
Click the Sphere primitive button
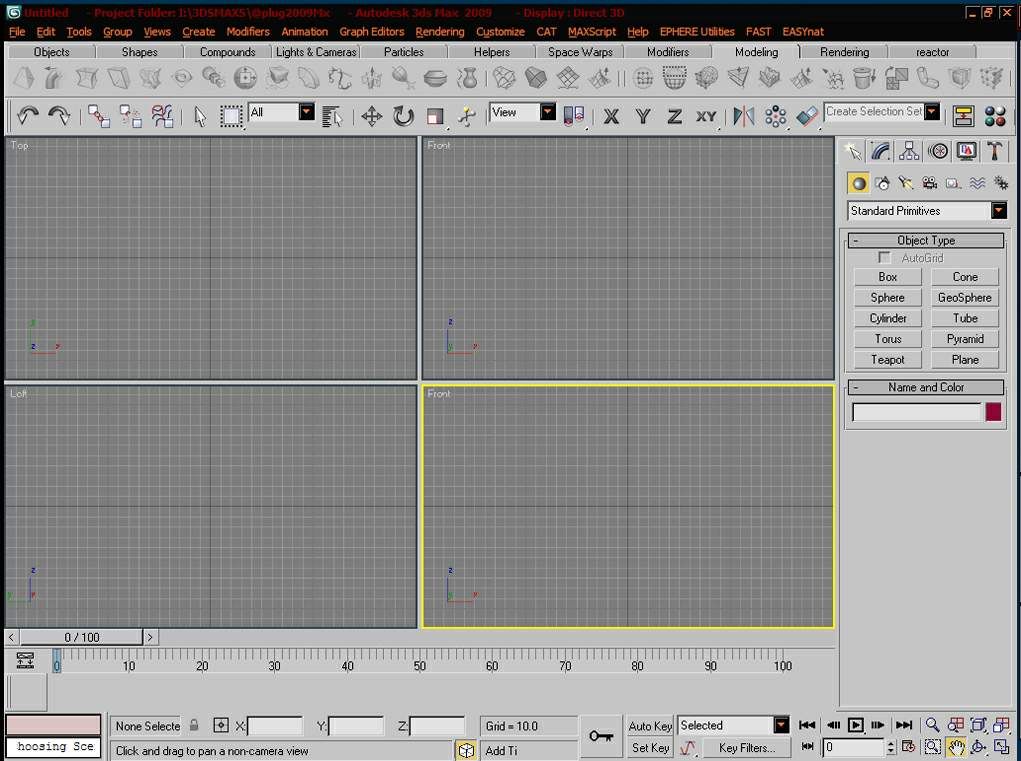(x=888, y=297)
